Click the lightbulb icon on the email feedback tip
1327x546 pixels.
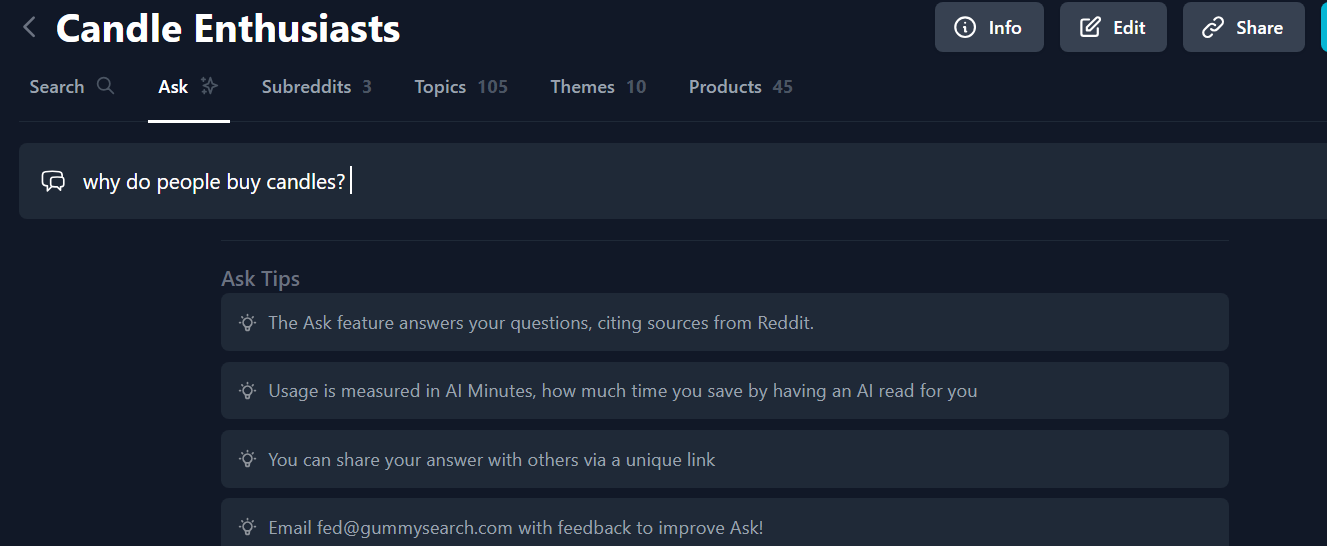click(247, 527)
